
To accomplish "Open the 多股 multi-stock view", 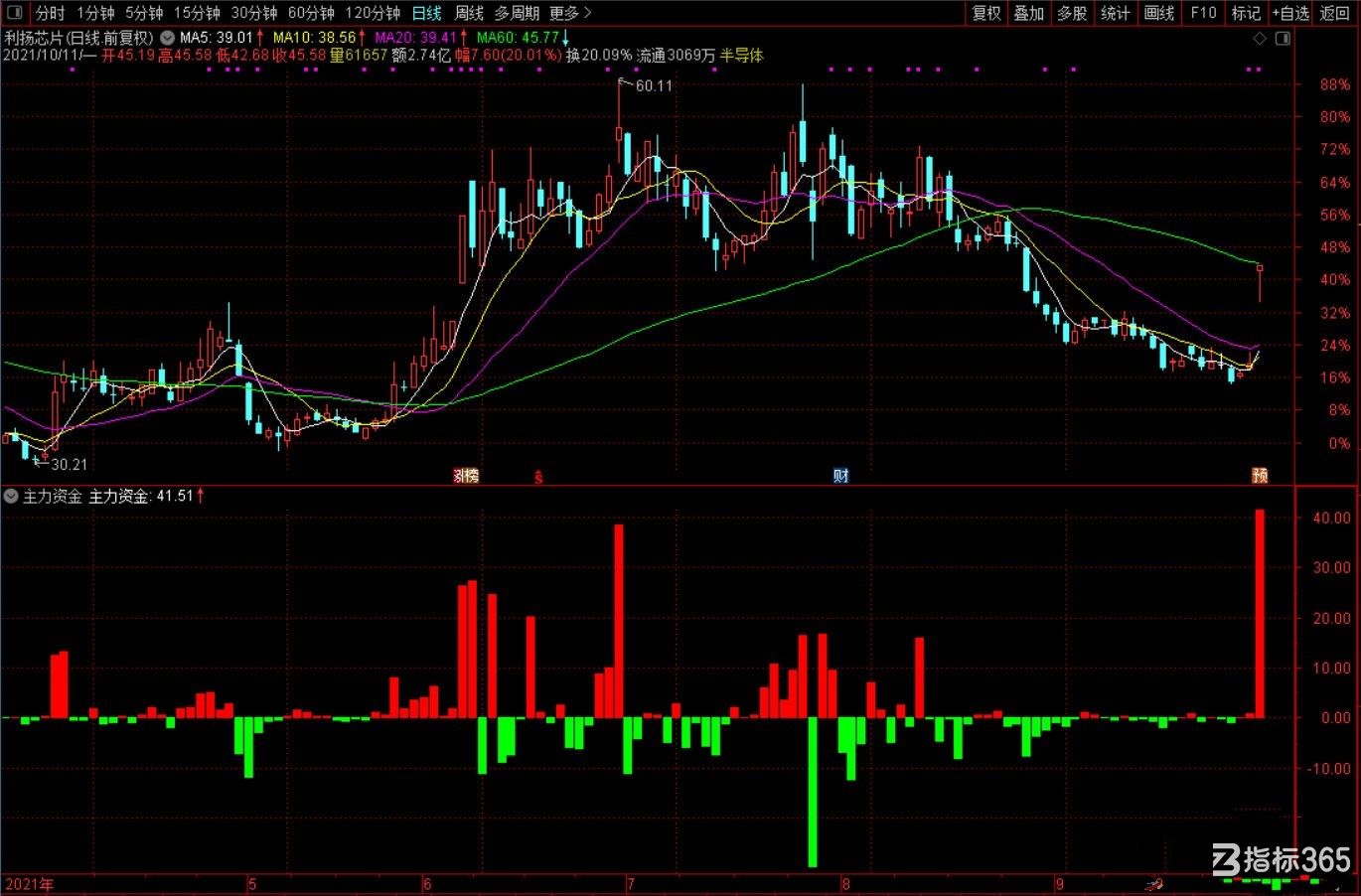I will (x=1072, y=13).
